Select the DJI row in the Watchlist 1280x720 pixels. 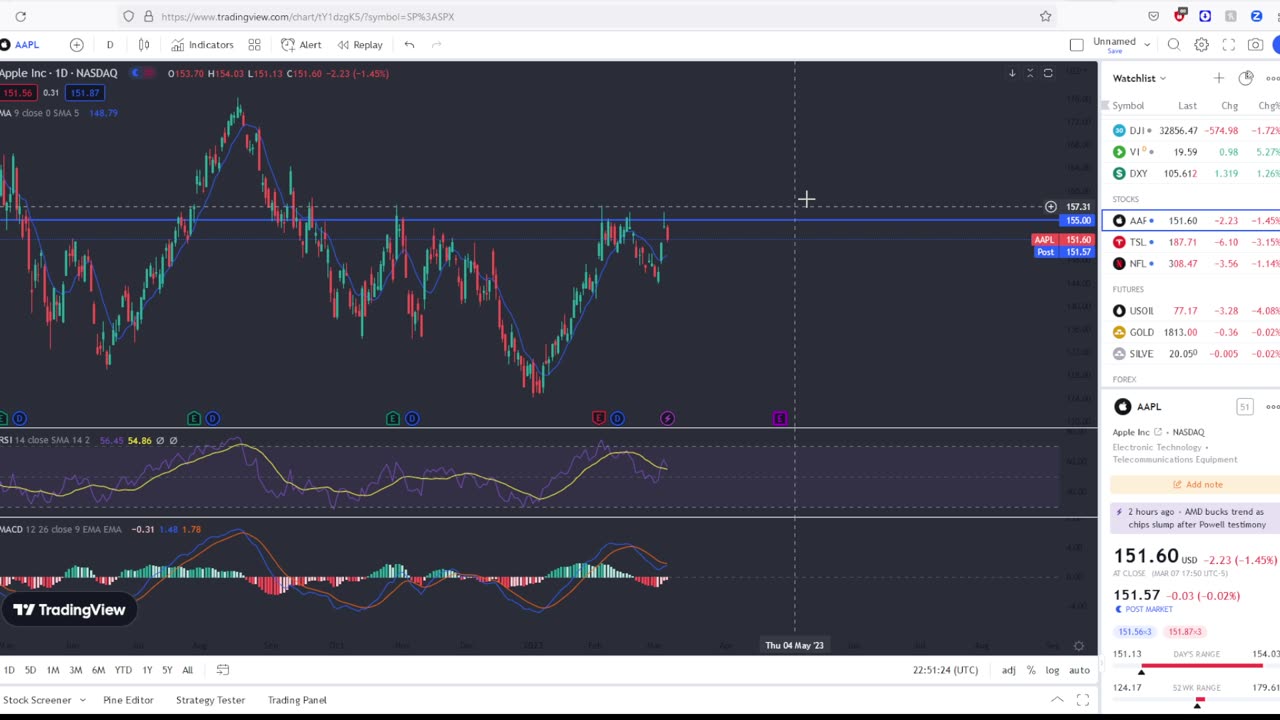(x=1191, y=131)
